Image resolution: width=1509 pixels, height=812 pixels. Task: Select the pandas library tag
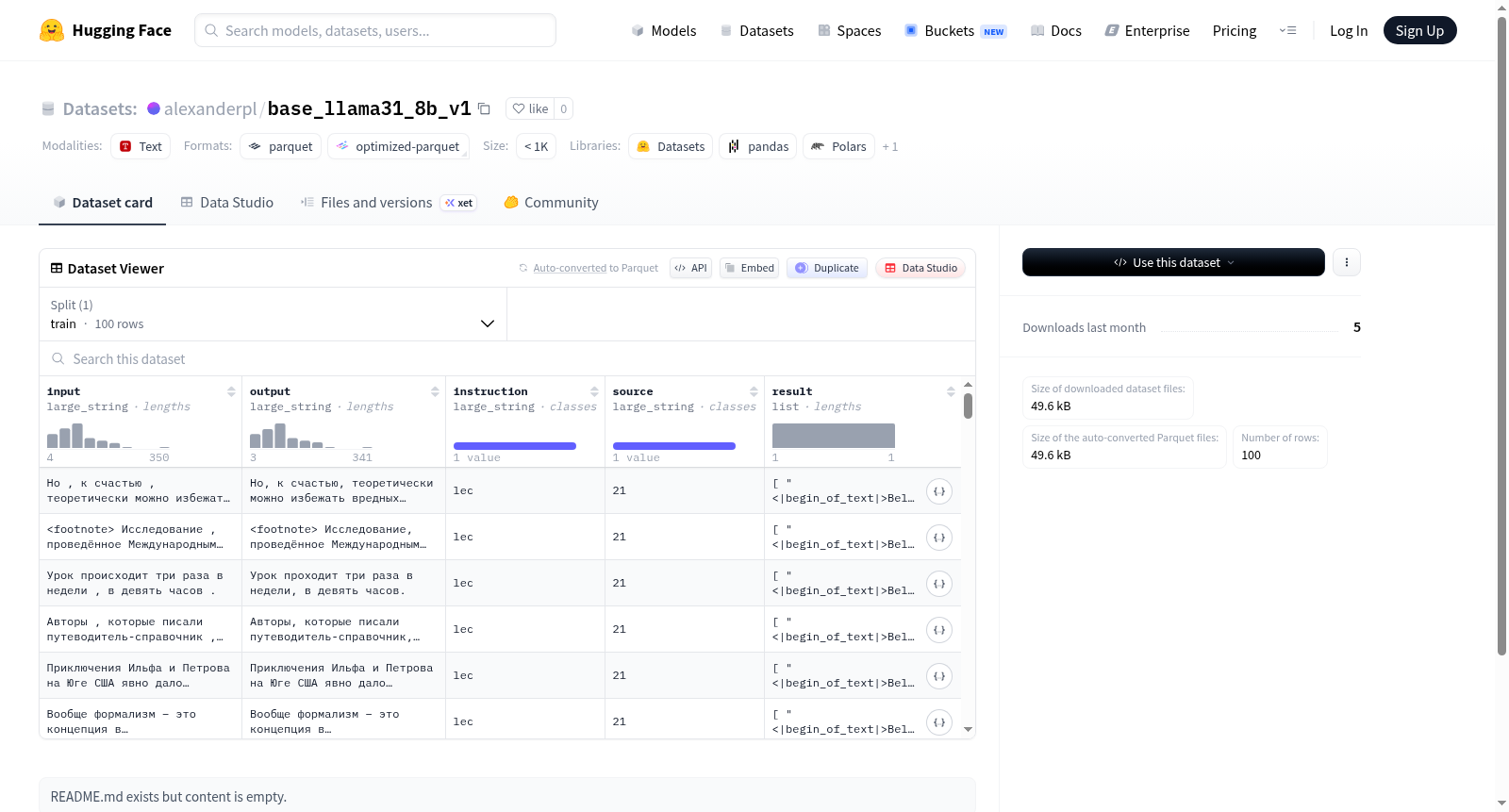758,146
